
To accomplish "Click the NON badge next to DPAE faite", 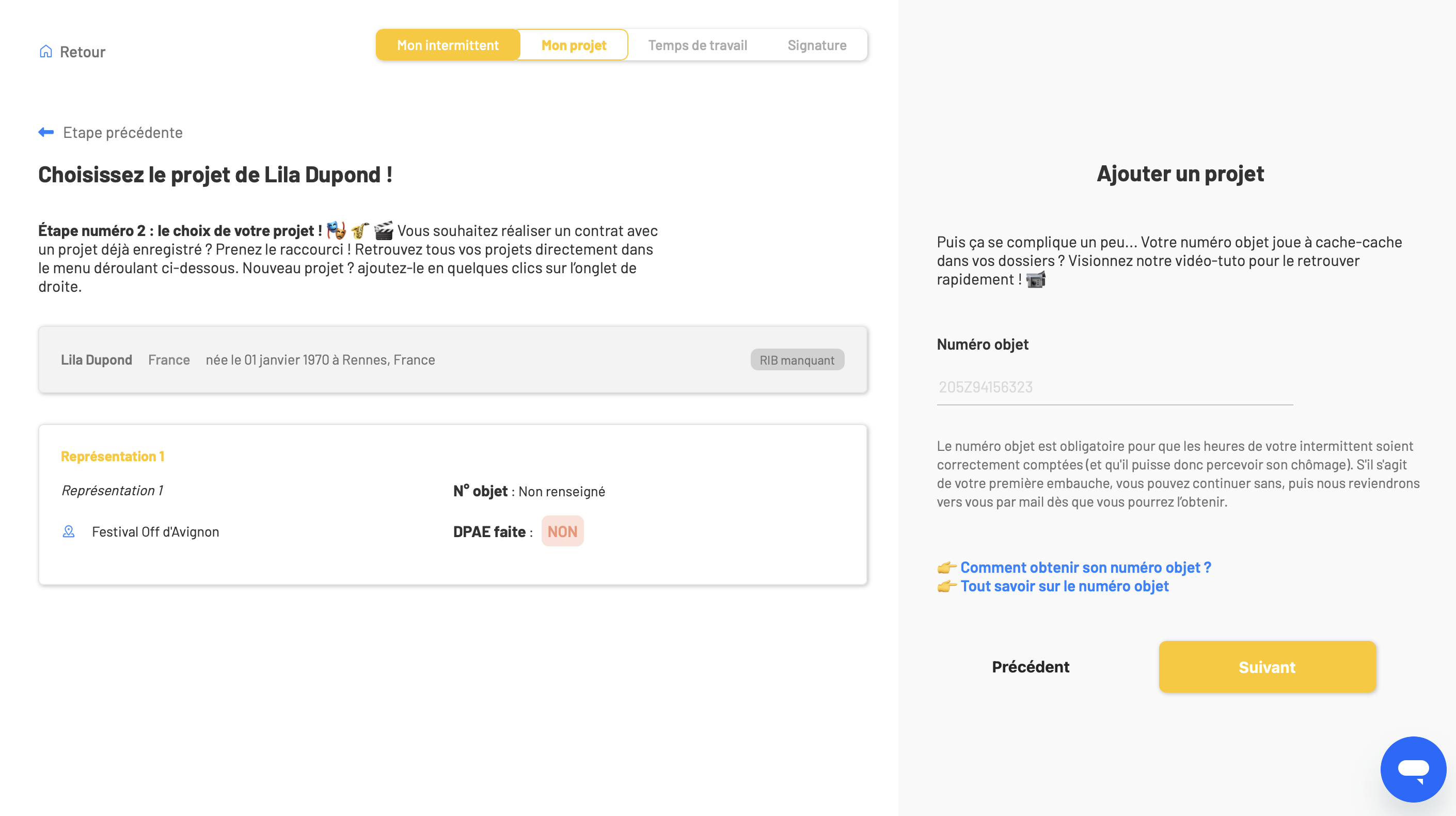I will point(562,531).
